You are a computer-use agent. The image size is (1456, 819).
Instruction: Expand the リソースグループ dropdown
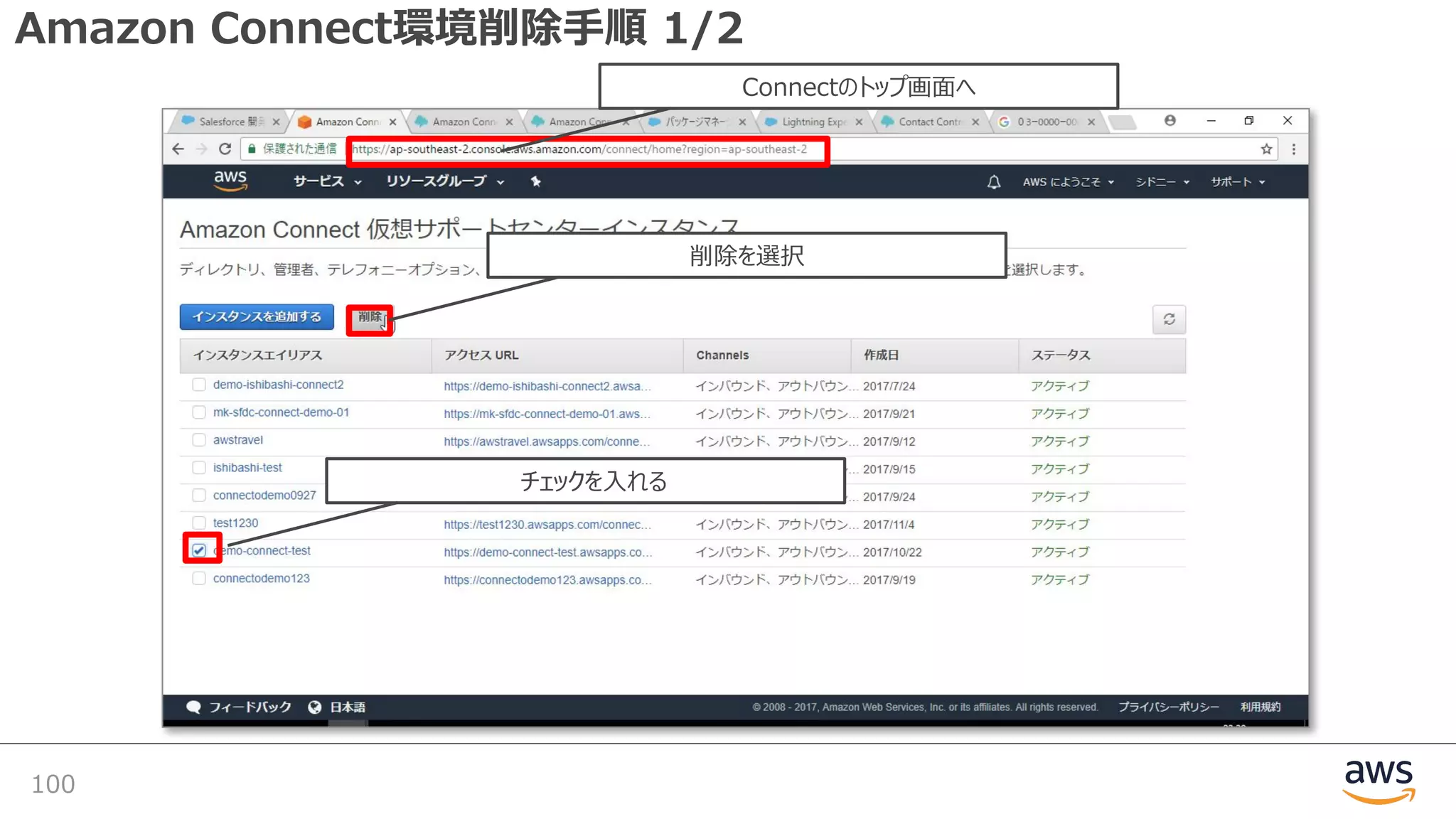[x=445, y=181]
